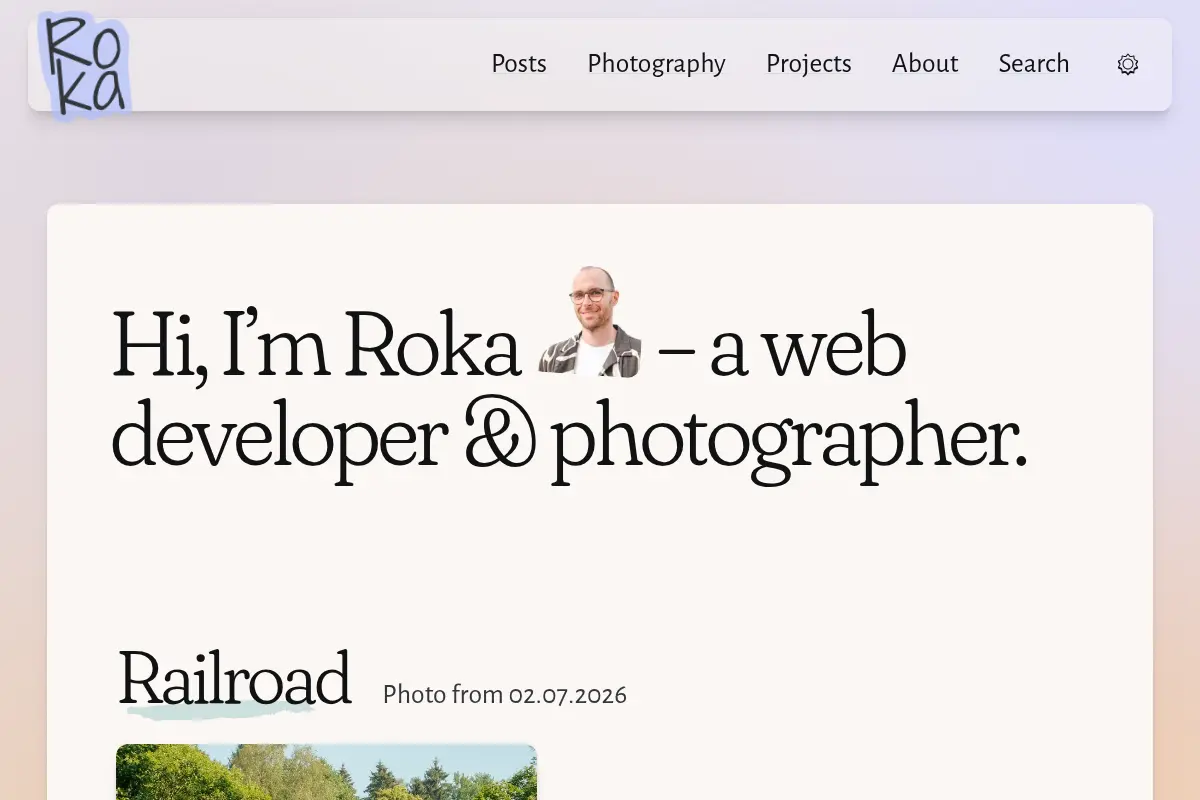The height and width of the screenshot is (800, 1200).
Task: Visit the About page
Action: 925,64
